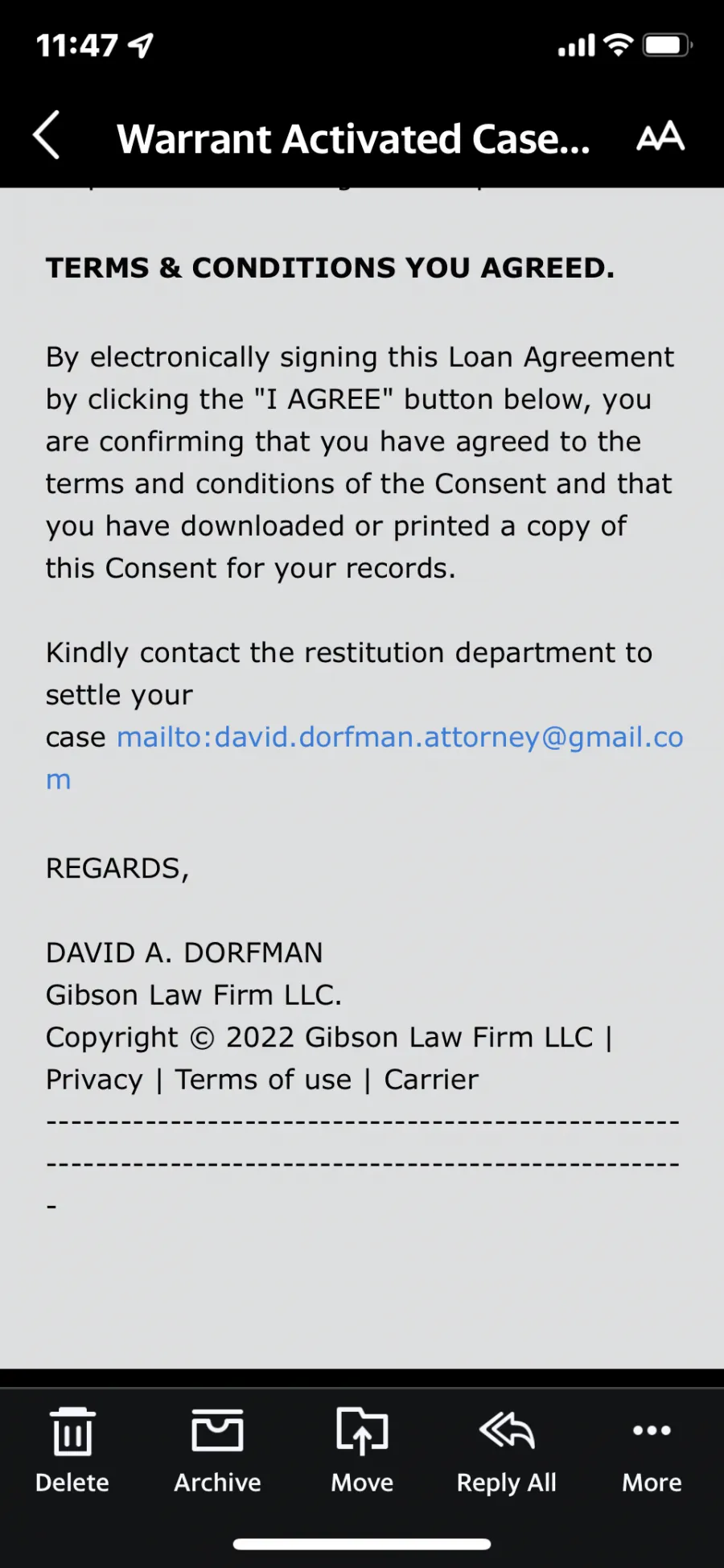Tap the home indicator bar
724x1568 pixels.
(x=362, y=1544)
